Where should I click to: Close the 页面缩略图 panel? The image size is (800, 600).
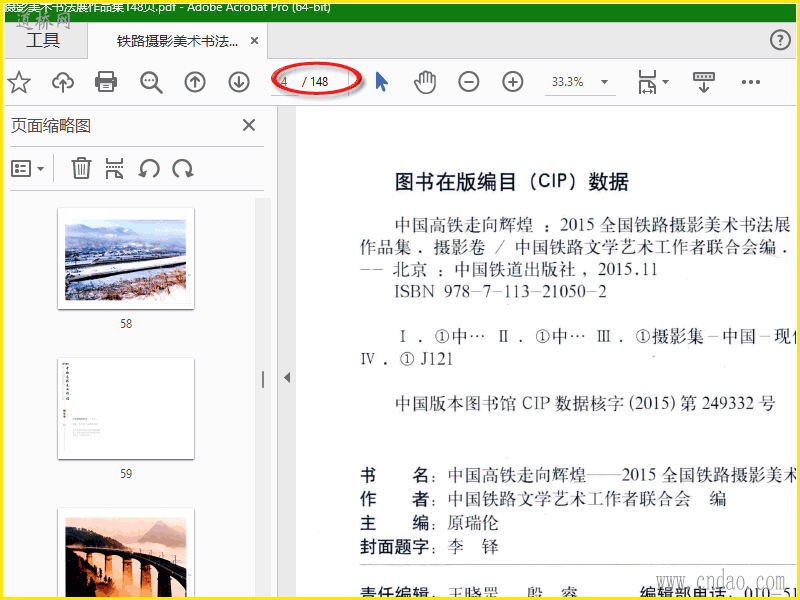tap(249, 125)
